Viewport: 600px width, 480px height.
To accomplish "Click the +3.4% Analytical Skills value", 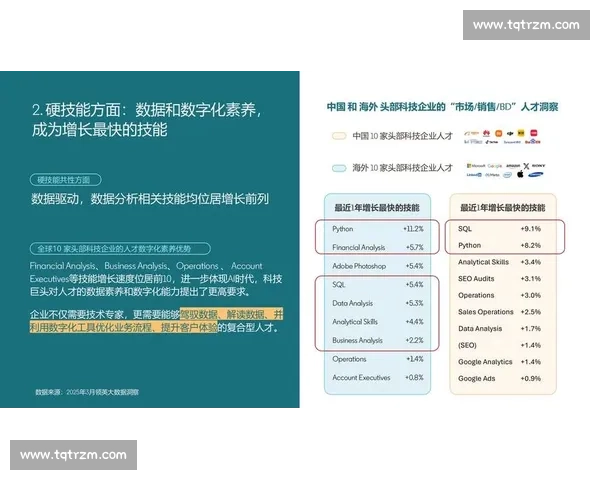I will click(531, 262).
